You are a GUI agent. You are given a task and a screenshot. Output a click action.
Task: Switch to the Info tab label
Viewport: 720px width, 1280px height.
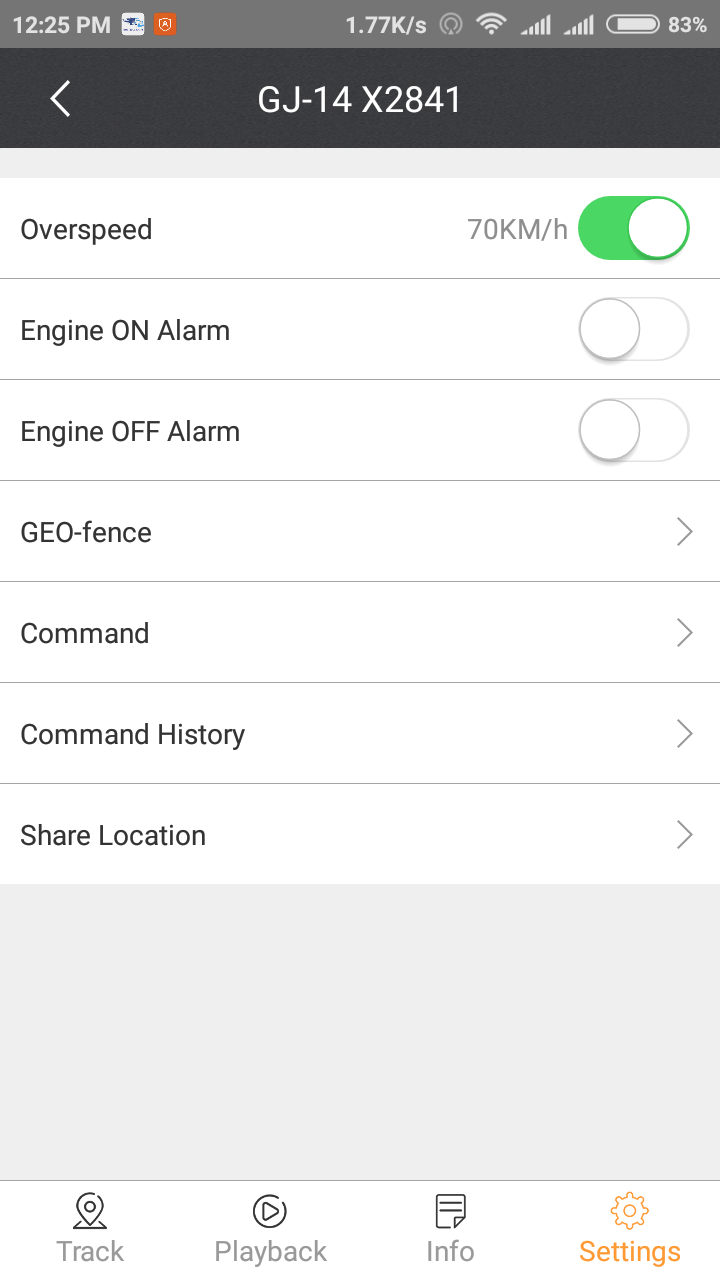point(450,1252)
